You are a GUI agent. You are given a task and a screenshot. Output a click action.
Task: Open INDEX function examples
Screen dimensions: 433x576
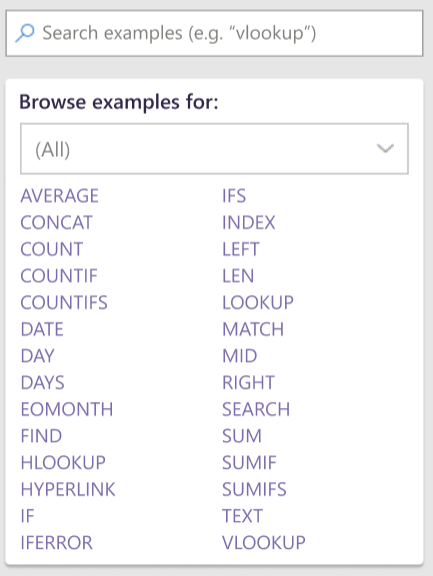249,223
